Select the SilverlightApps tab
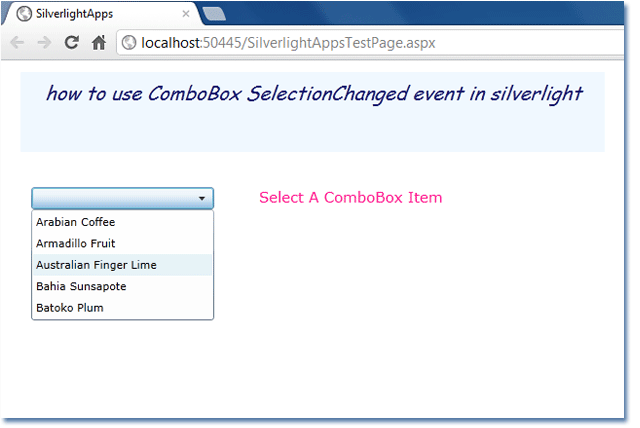 (101, 14)
